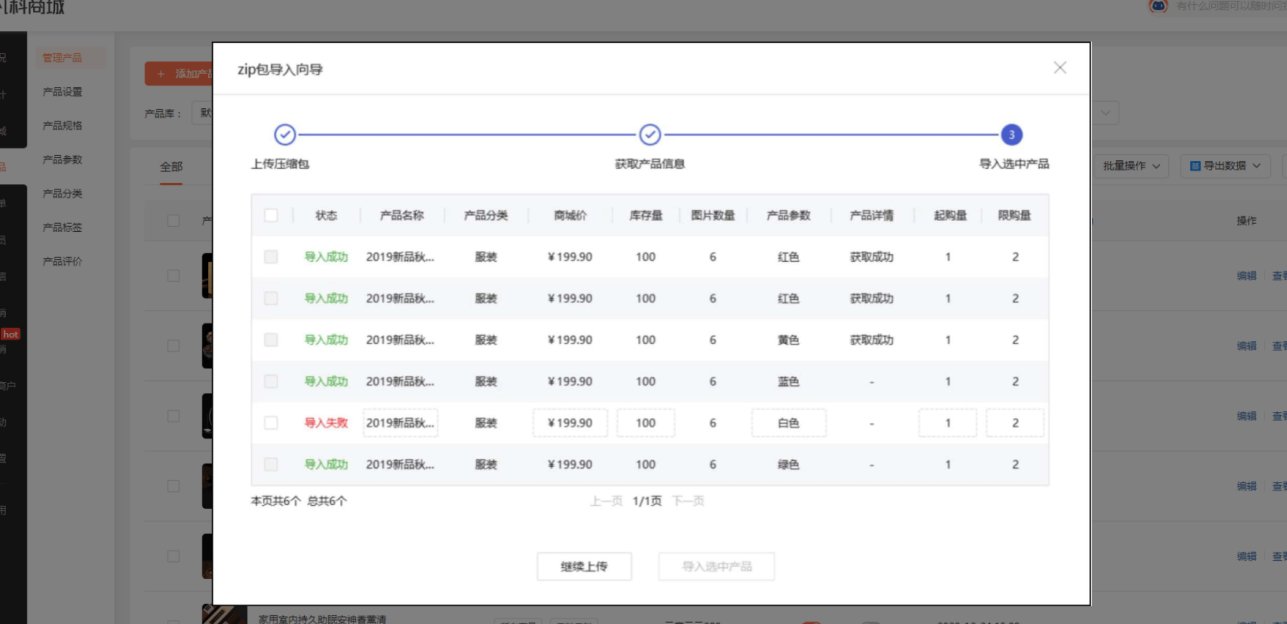Click the 商城价 field in the 导入失败 row

pyautogui.click(x=570, y=423)
